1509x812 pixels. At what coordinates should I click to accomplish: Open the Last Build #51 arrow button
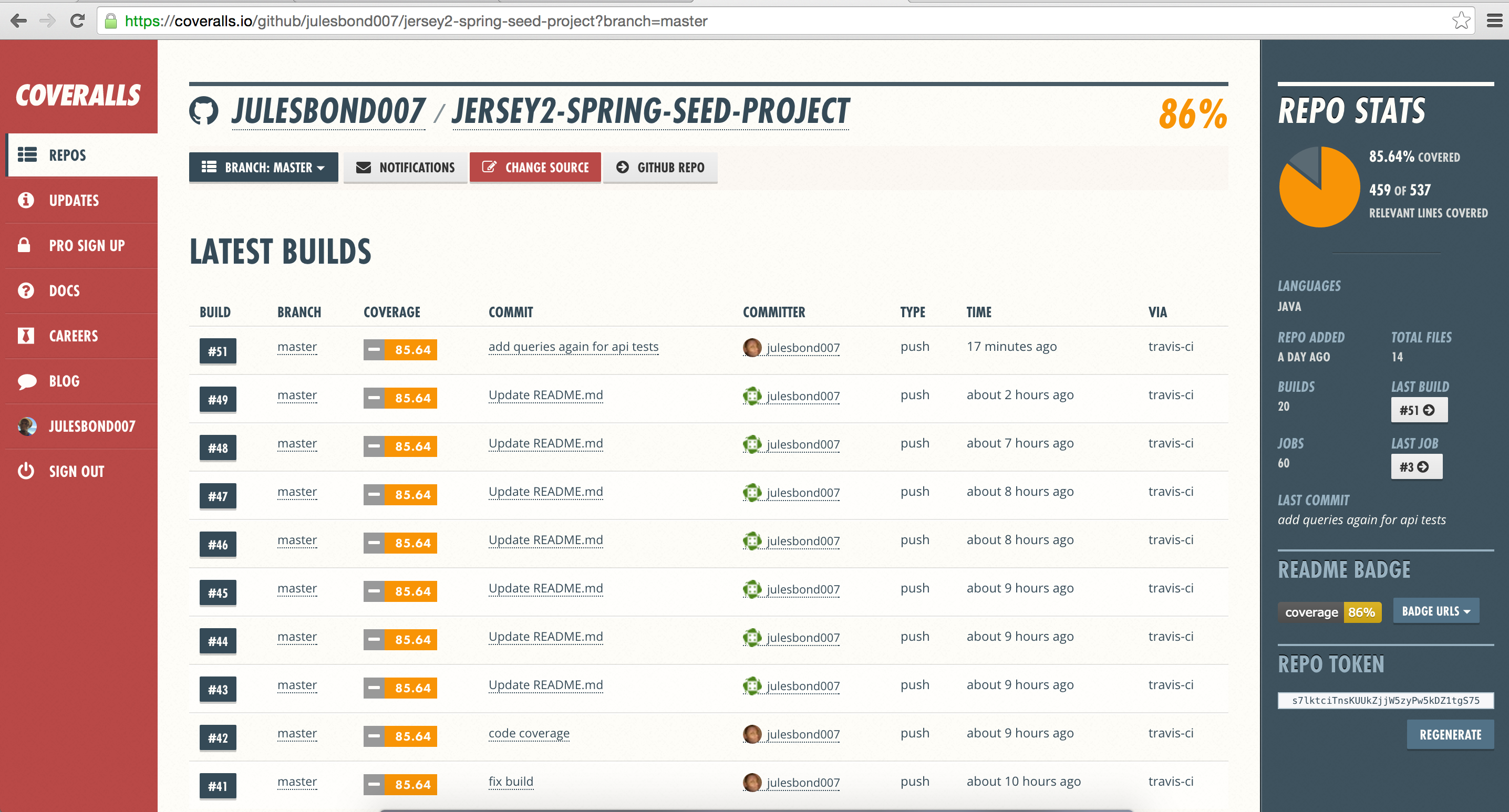[1419, 410]
